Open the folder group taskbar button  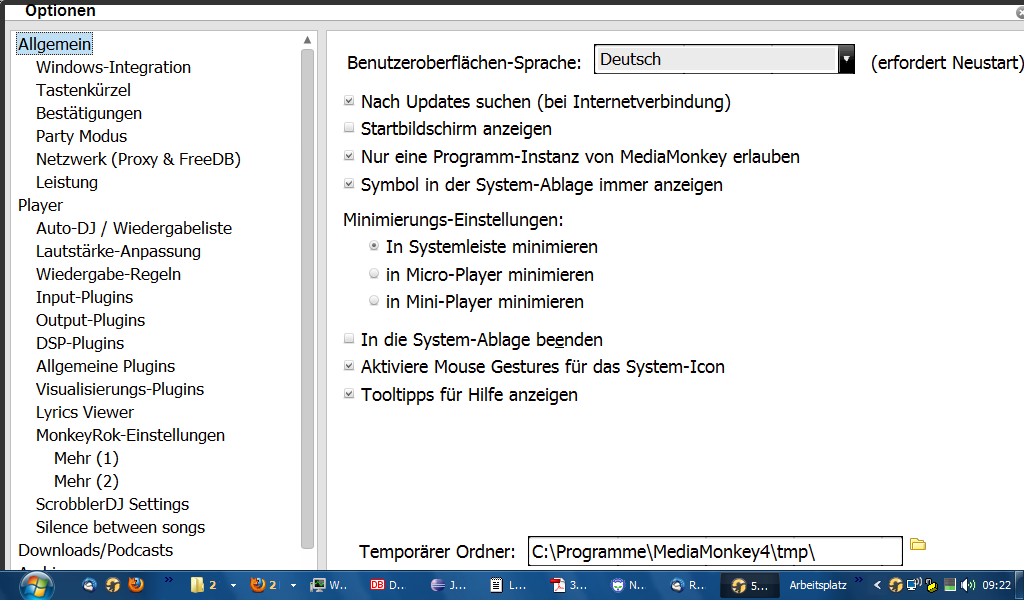pyautogui.click(x=204, y=585)
